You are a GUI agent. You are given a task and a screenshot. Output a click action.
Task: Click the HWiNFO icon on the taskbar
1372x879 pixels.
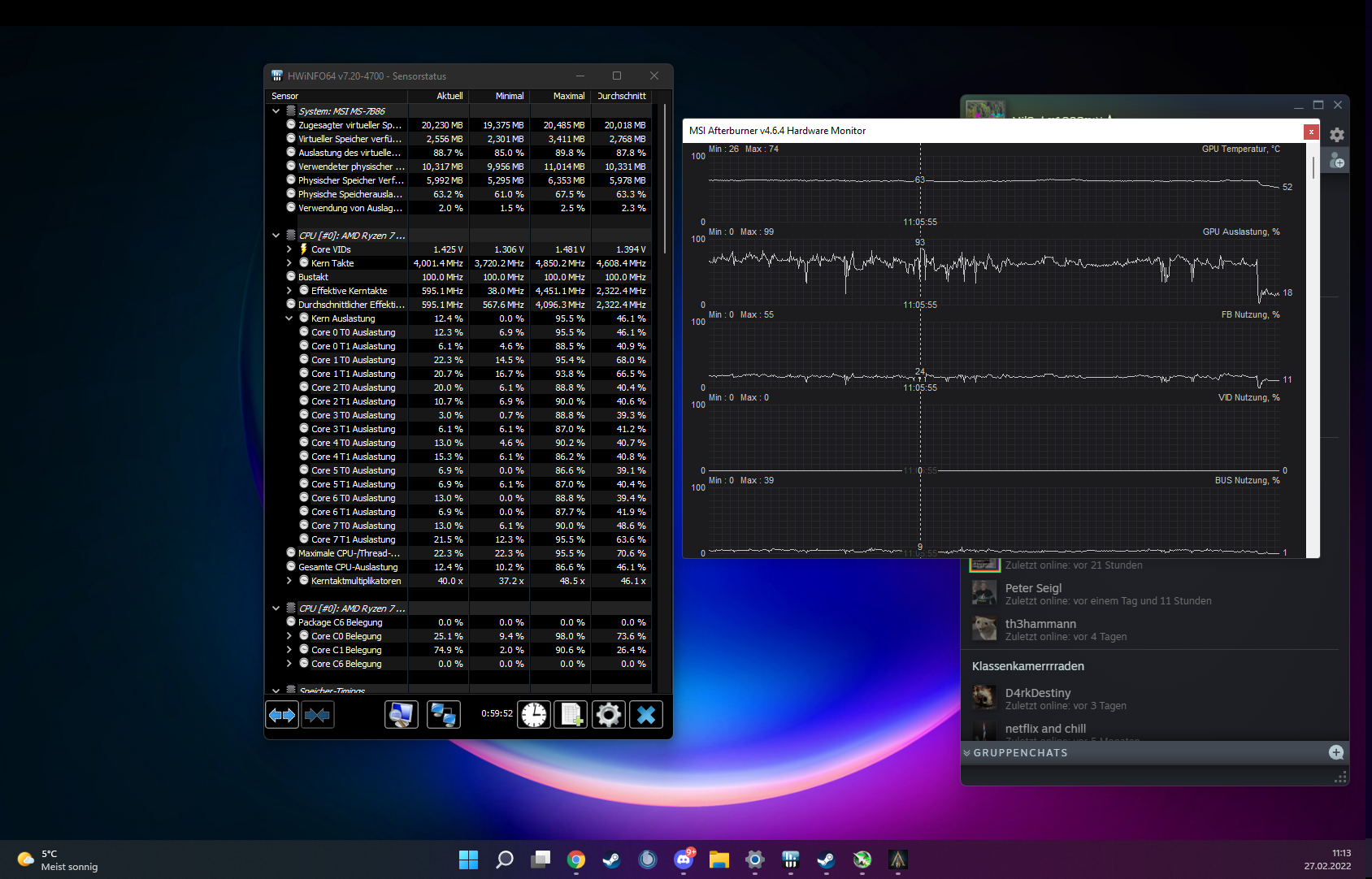(791, 860)
